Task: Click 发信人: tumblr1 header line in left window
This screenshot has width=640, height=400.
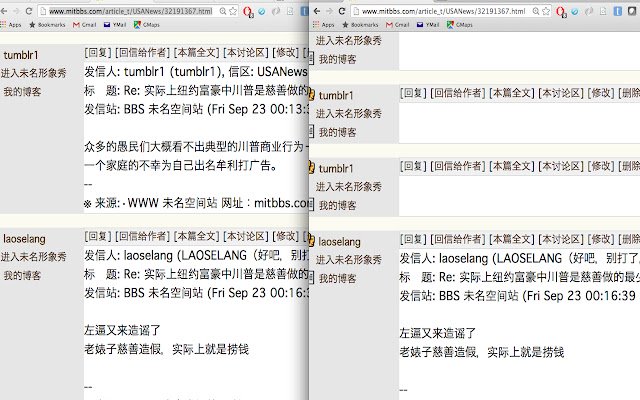Action: pos(196,72)
